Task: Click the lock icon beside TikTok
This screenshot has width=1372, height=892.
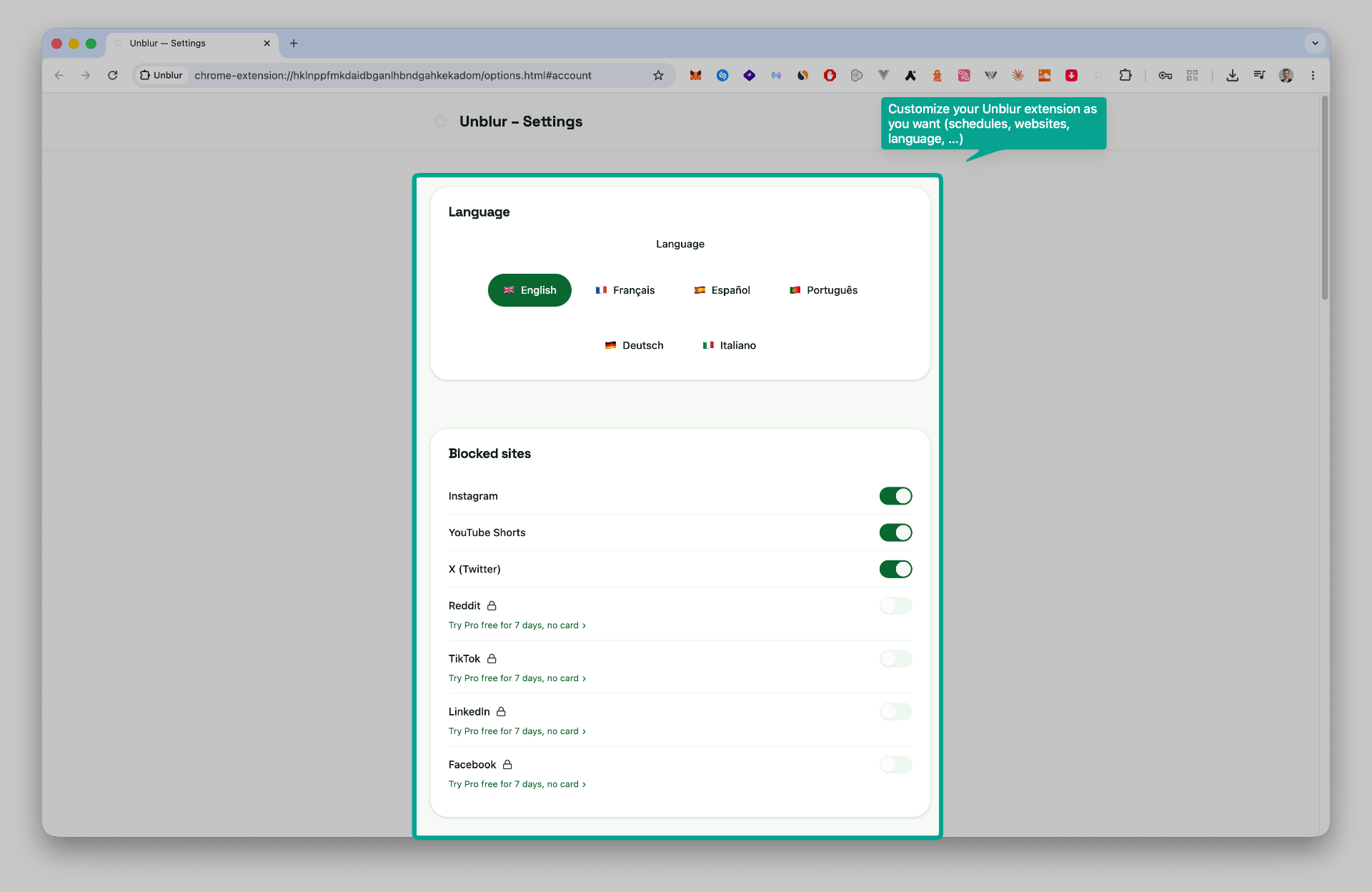Action: pyautogui.click(x=492, y=658)
